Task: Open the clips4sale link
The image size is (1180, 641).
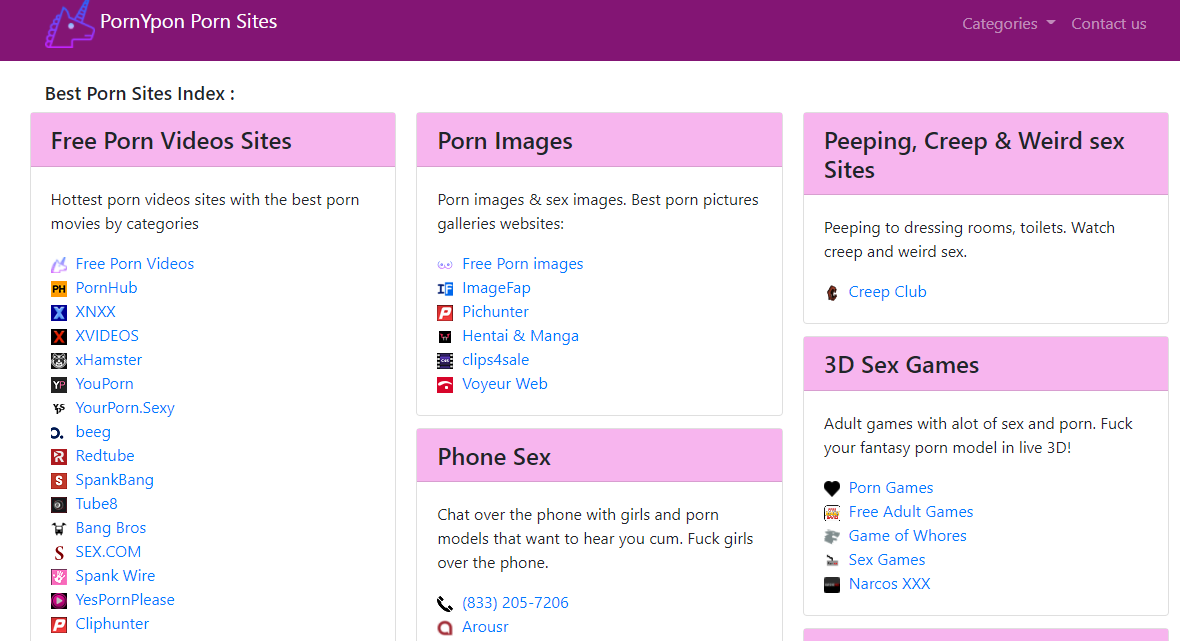Action: click(495, 360)
